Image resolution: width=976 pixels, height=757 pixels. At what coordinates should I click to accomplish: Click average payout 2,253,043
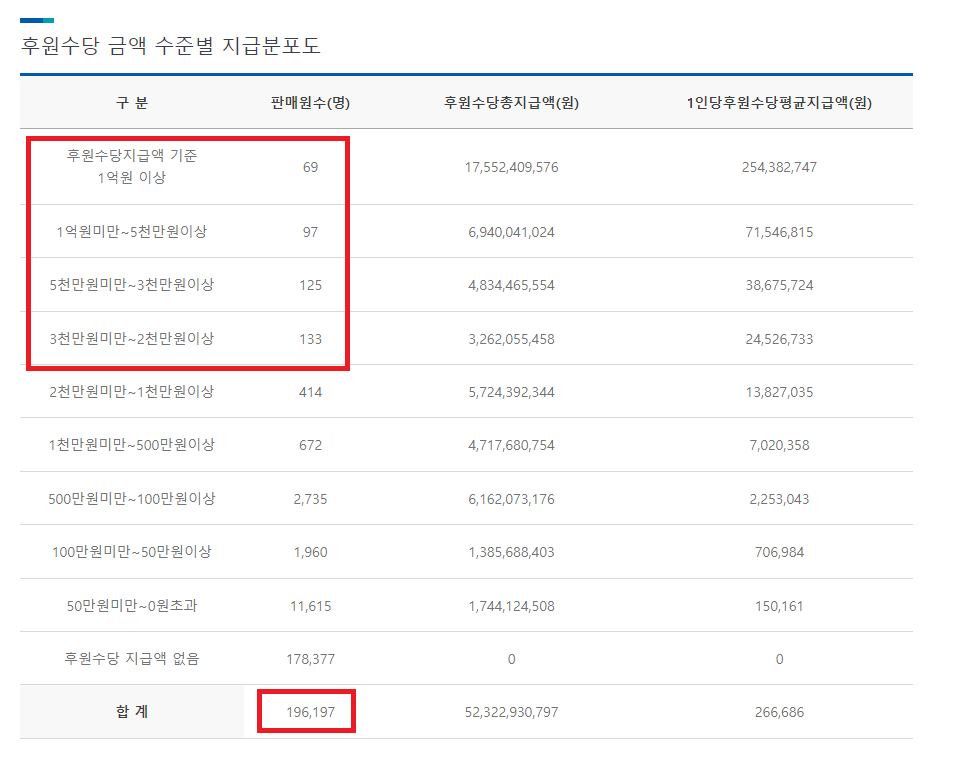pos(779,499)
